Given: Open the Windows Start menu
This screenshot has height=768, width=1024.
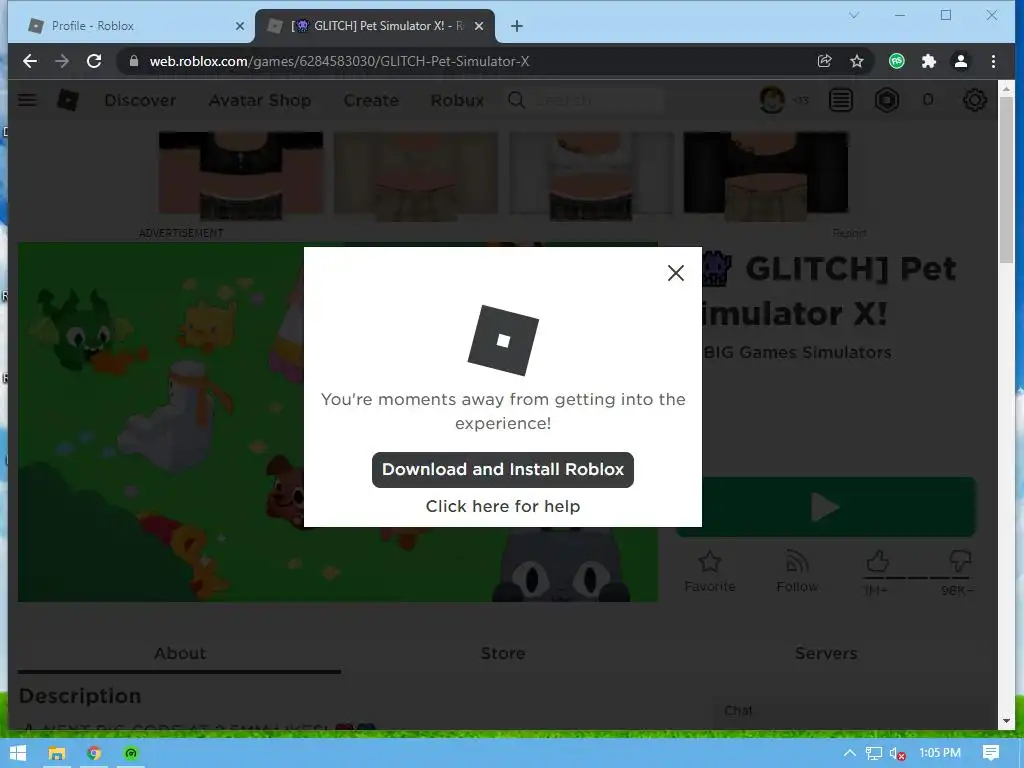Looking at the screenshot, I should [x=18, y=753].
